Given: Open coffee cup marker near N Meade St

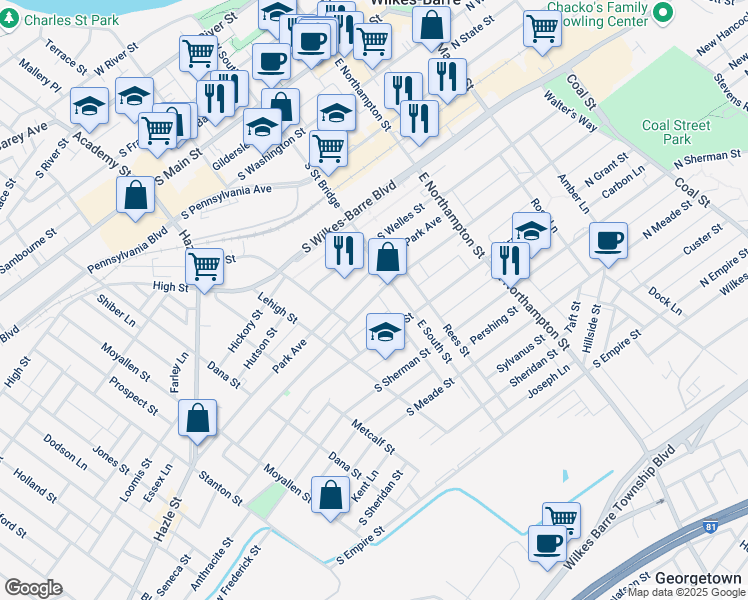Looking at the screenshot, I should pyautogui.click(x=608, y=244).
